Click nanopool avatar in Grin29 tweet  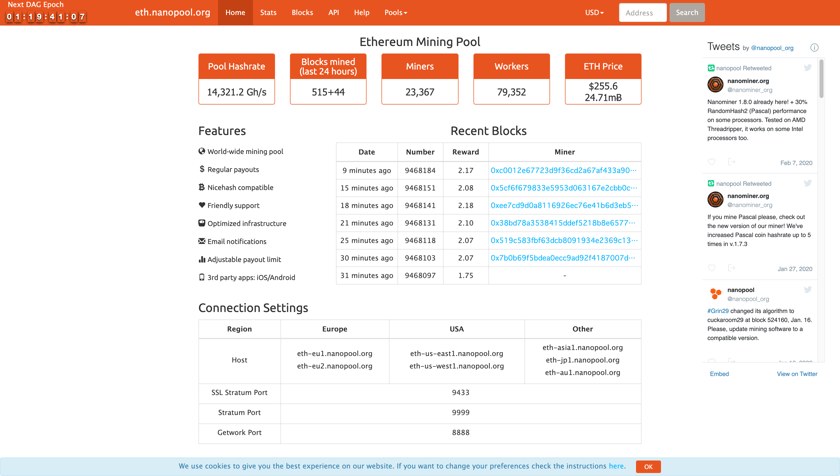tap(715, 293)
